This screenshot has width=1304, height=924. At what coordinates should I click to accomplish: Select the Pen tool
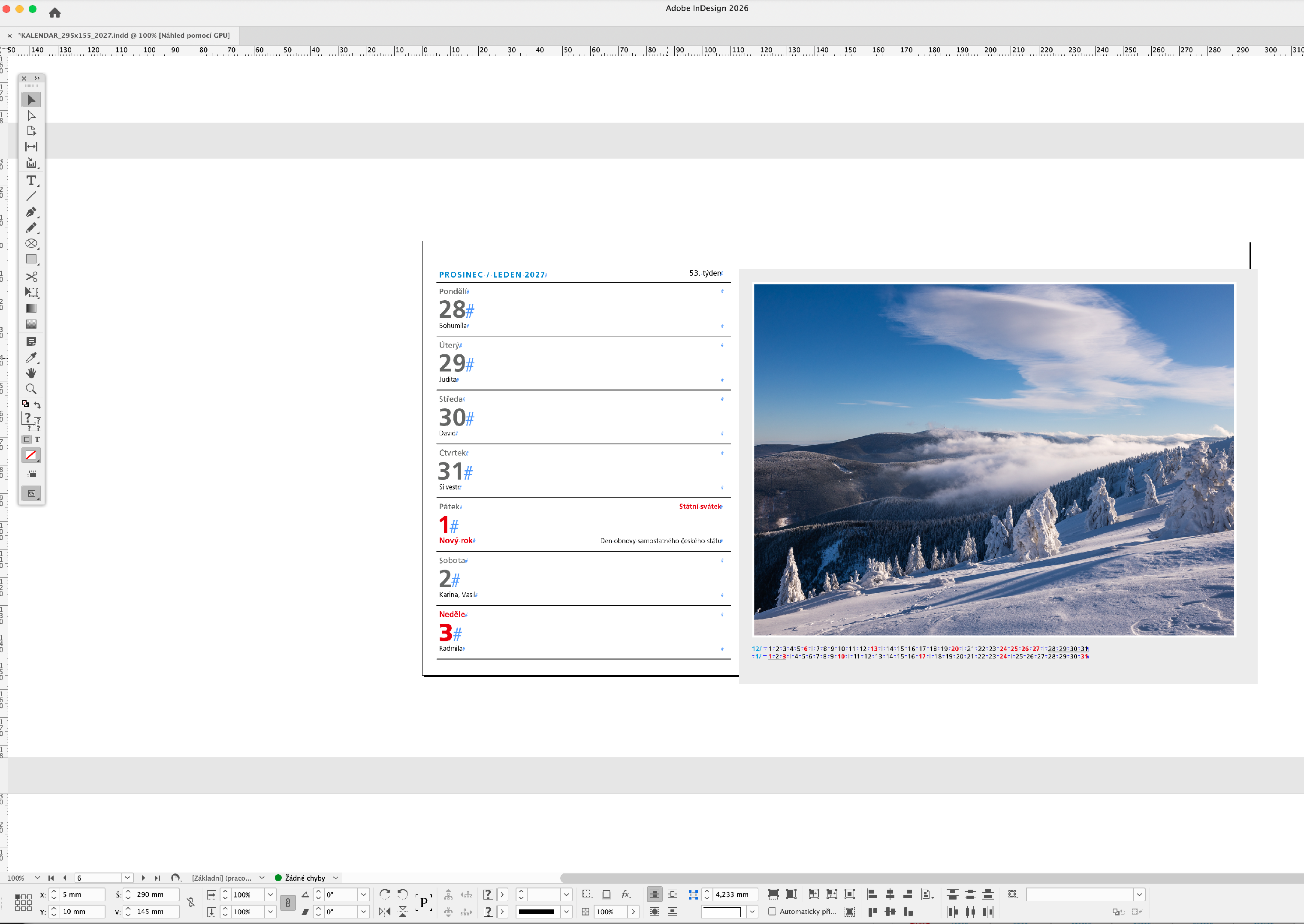click(x=31, y=212)
